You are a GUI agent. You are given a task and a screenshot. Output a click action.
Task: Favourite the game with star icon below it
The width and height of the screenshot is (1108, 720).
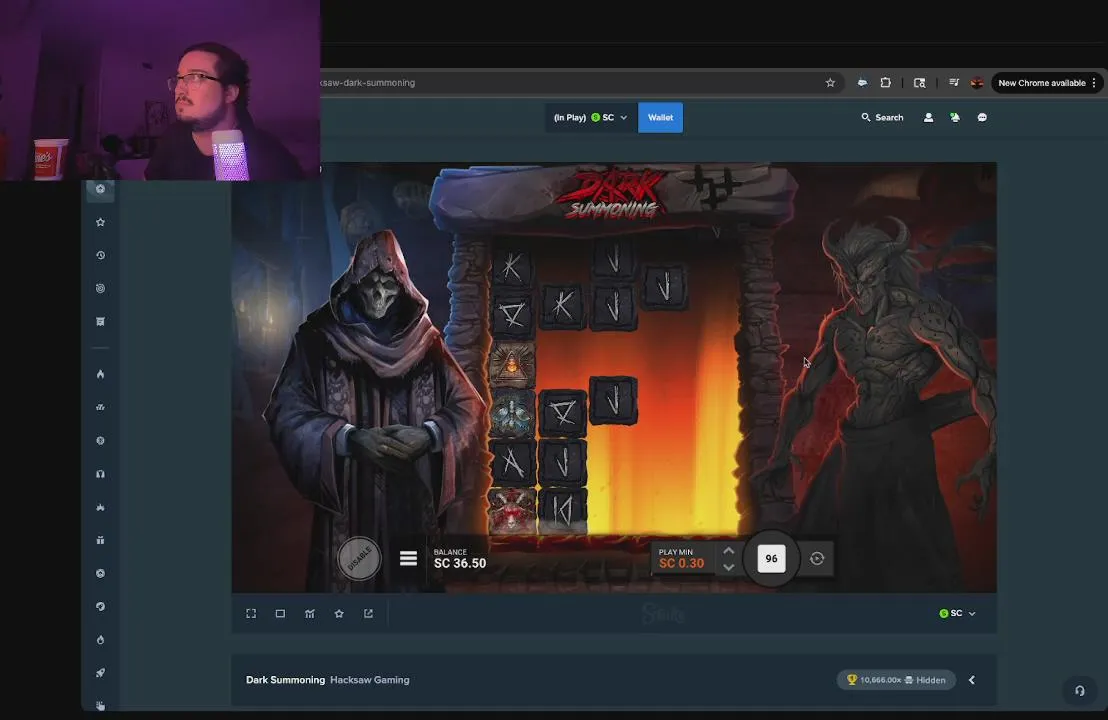339,613
